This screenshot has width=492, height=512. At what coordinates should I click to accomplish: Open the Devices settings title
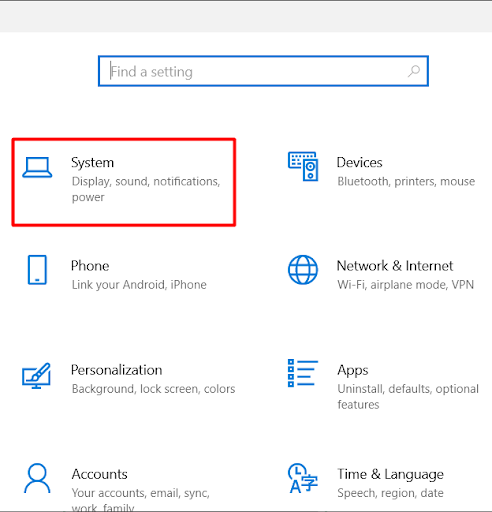point(359,162)
